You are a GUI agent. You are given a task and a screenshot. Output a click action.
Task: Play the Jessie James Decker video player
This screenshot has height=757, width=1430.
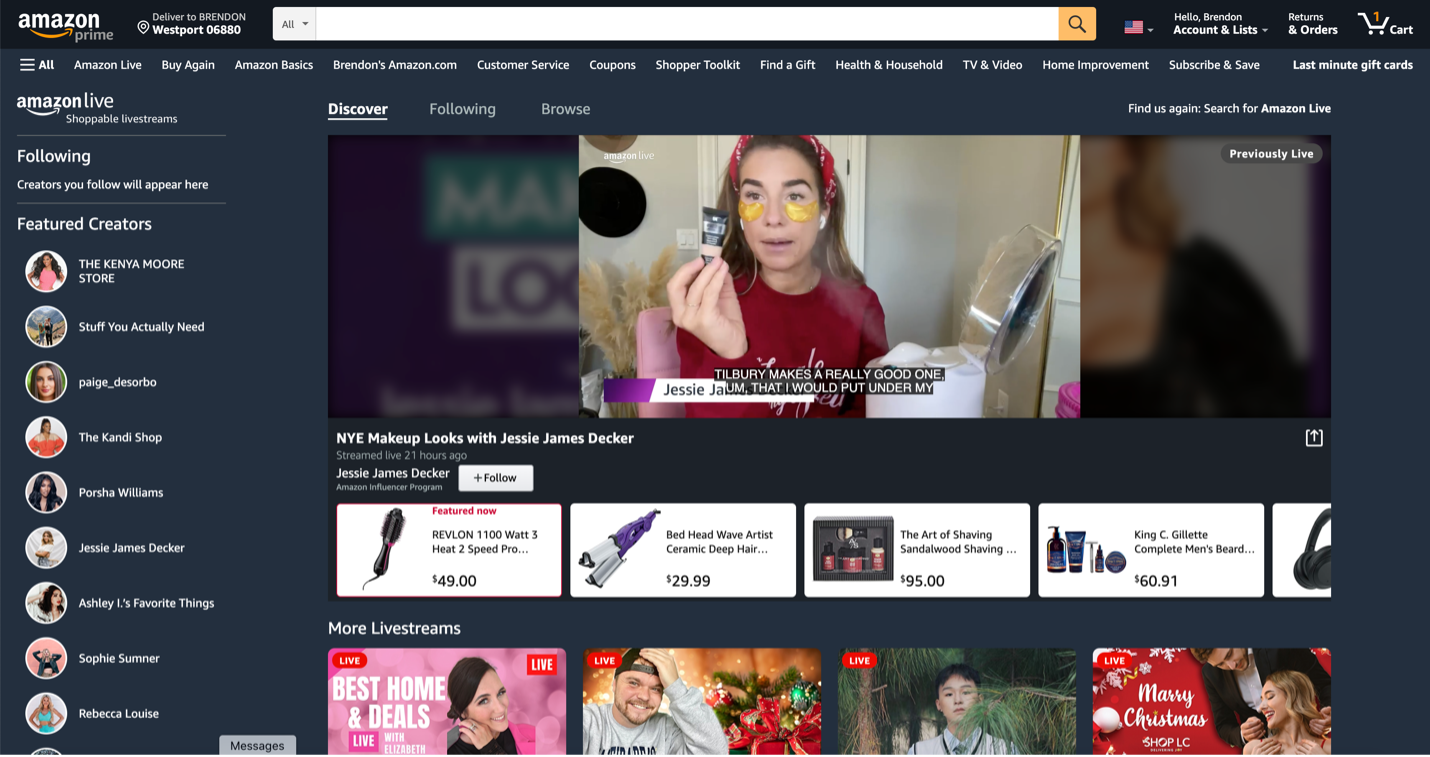(829, 276)
